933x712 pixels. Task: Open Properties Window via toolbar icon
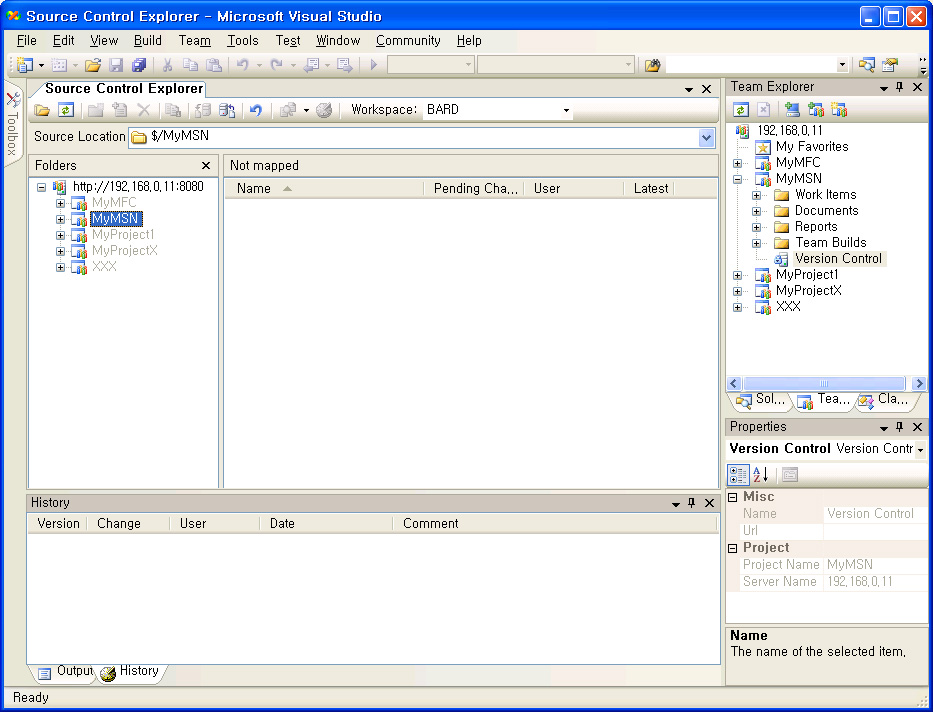(890, 65)
